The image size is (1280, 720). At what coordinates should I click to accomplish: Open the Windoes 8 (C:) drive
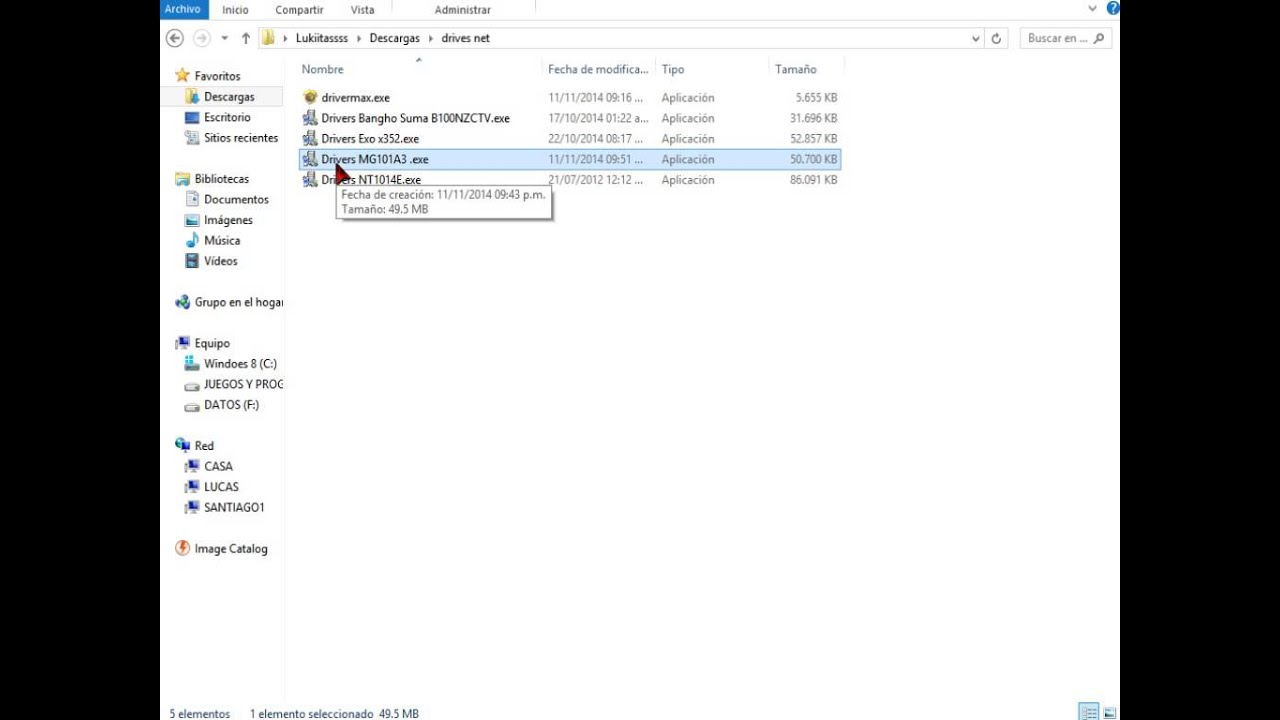240,364
